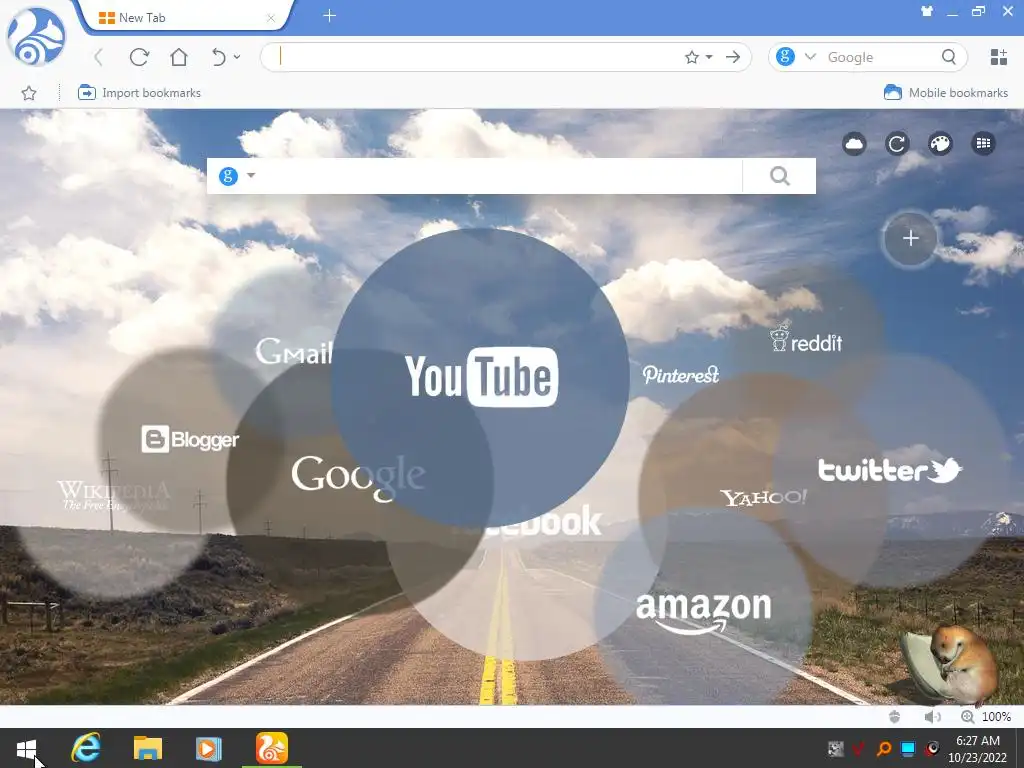This screenshot has width=1024, height=768.
Task: Open the extensions grid icon
Action: coord(999,57)
